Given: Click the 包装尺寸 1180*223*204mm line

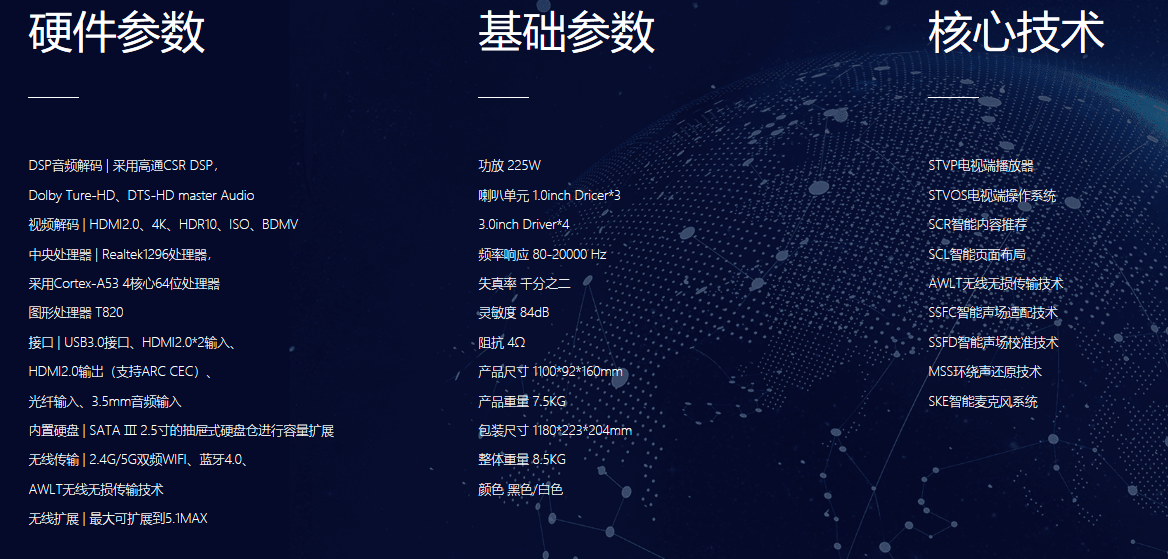Looking at the screenshot, I should point(555,430).
